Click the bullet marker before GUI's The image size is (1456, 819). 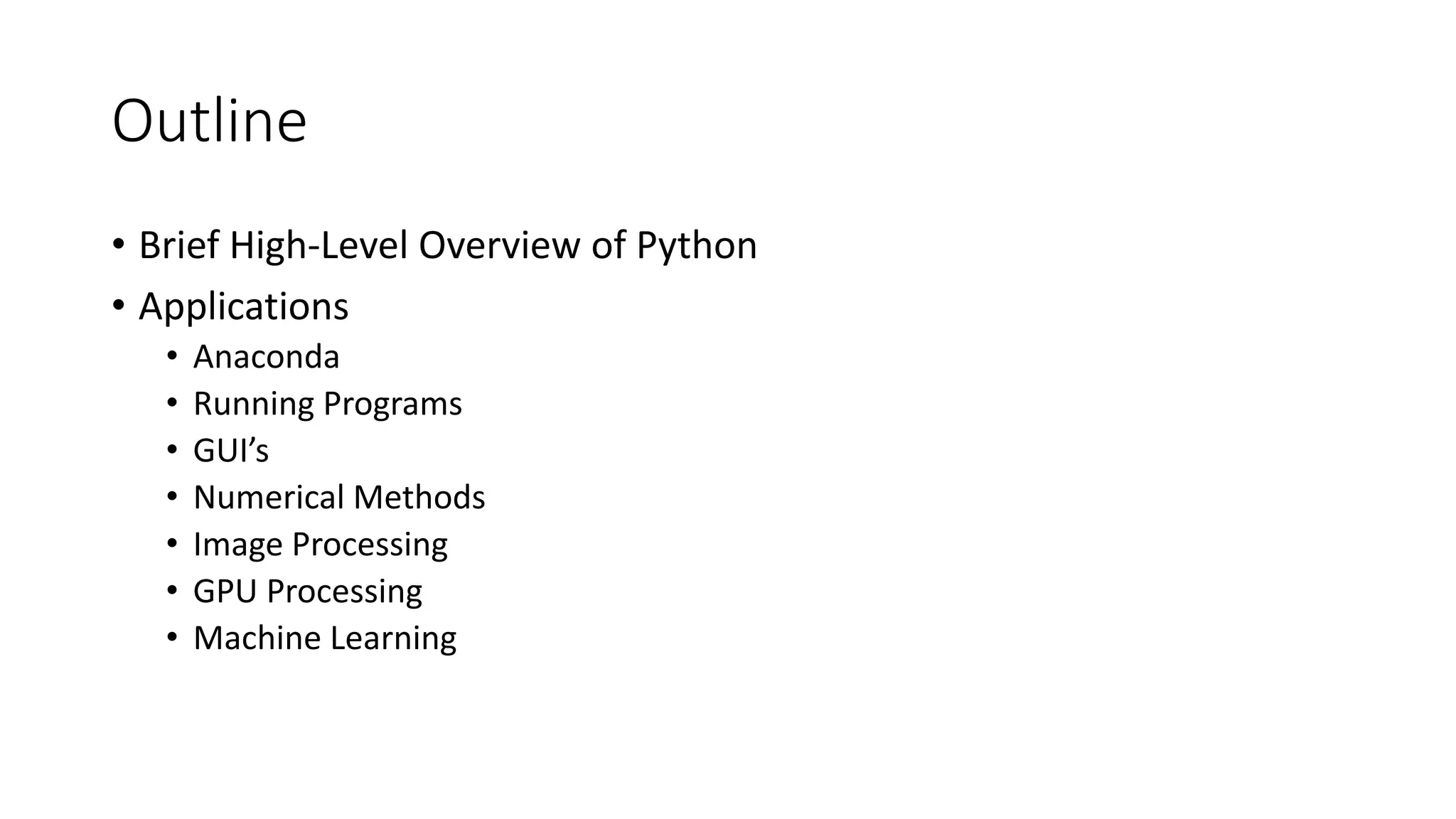(x=172, y=449)
